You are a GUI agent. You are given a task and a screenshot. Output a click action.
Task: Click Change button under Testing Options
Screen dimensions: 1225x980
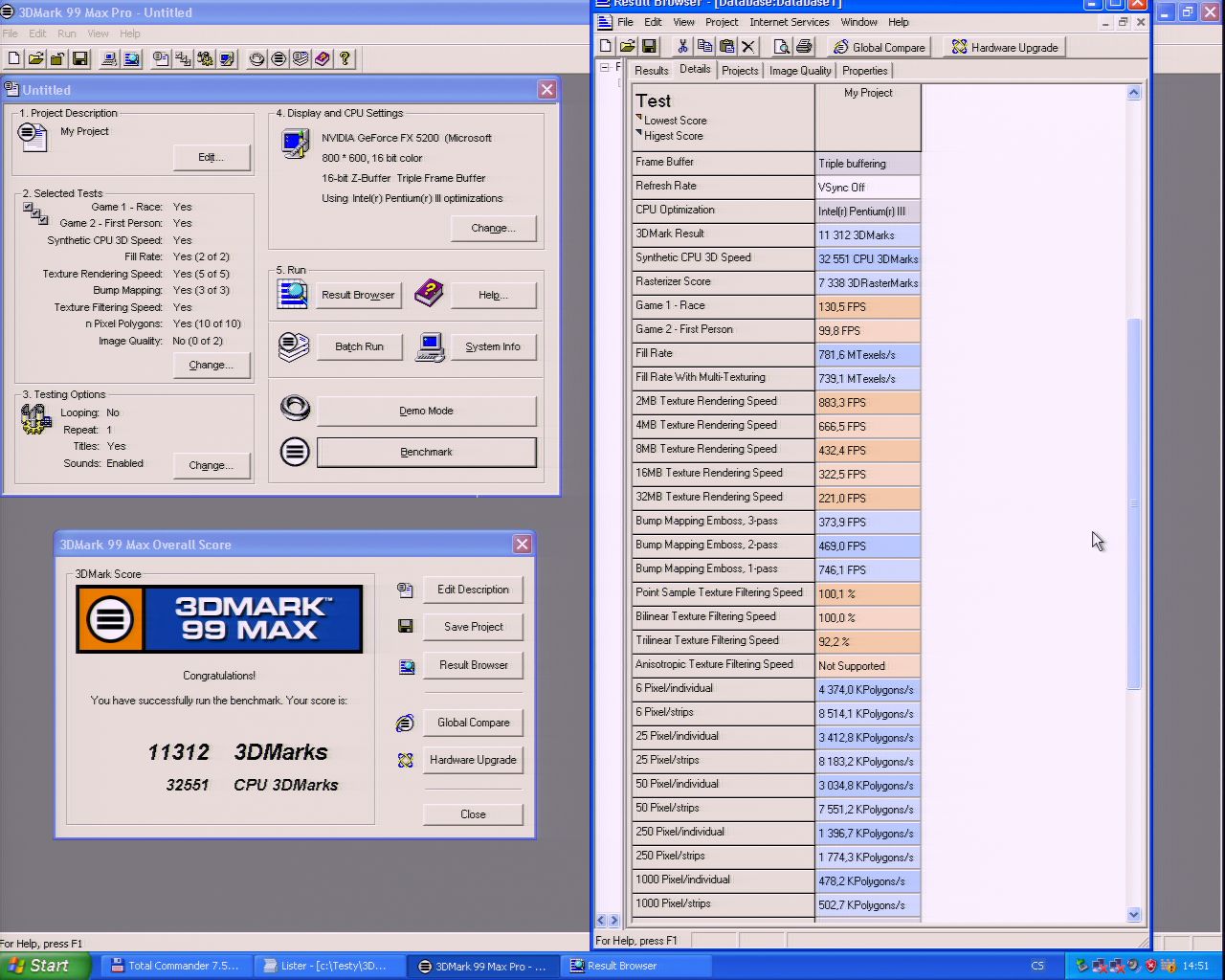pyautogui.click(x=212, y=465)
